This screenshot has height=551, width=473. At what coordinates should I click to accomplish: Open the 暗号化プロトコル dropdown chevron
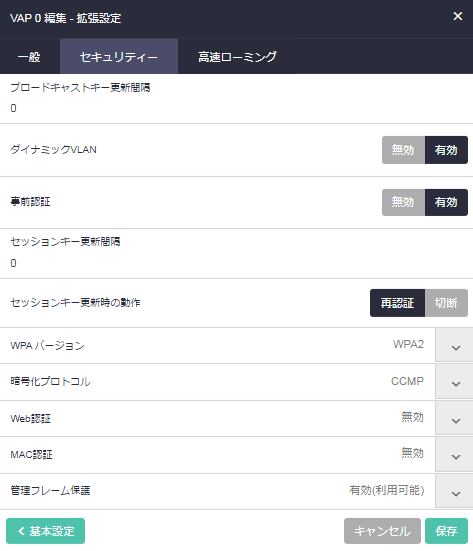coord(454,381)
